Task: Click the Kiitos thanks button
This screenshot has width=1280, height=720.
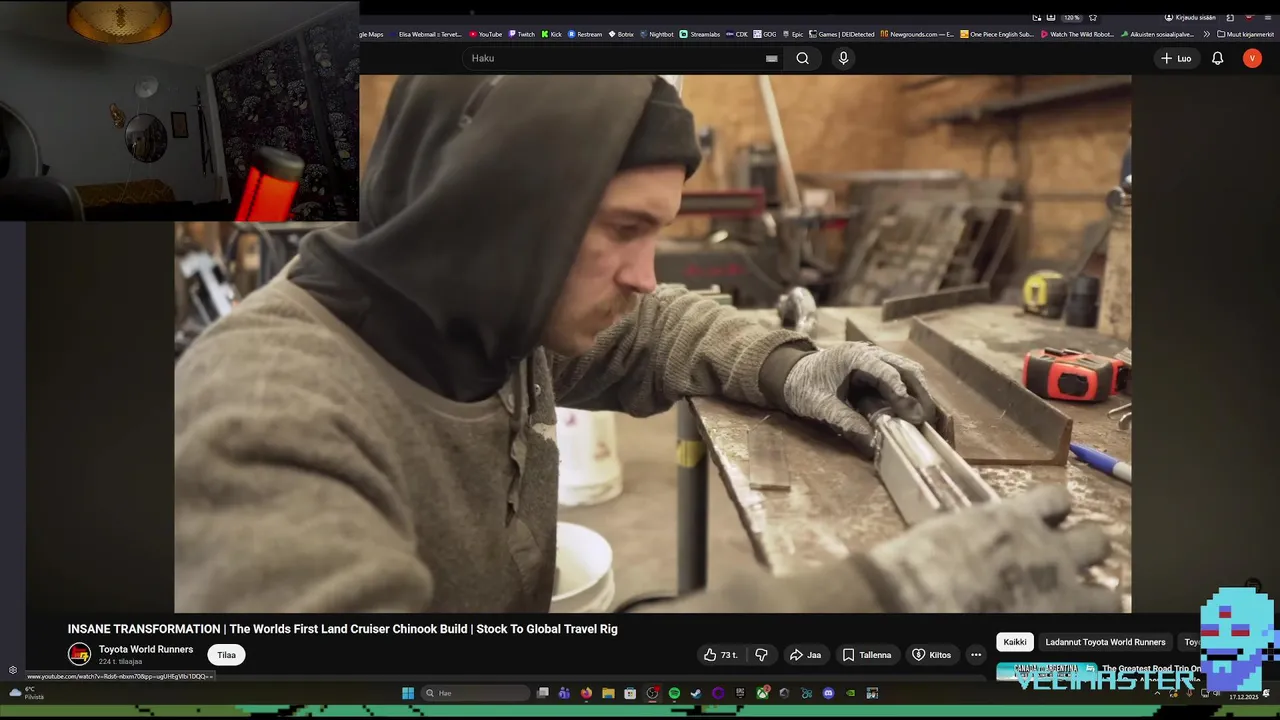Action: [931, 655]
